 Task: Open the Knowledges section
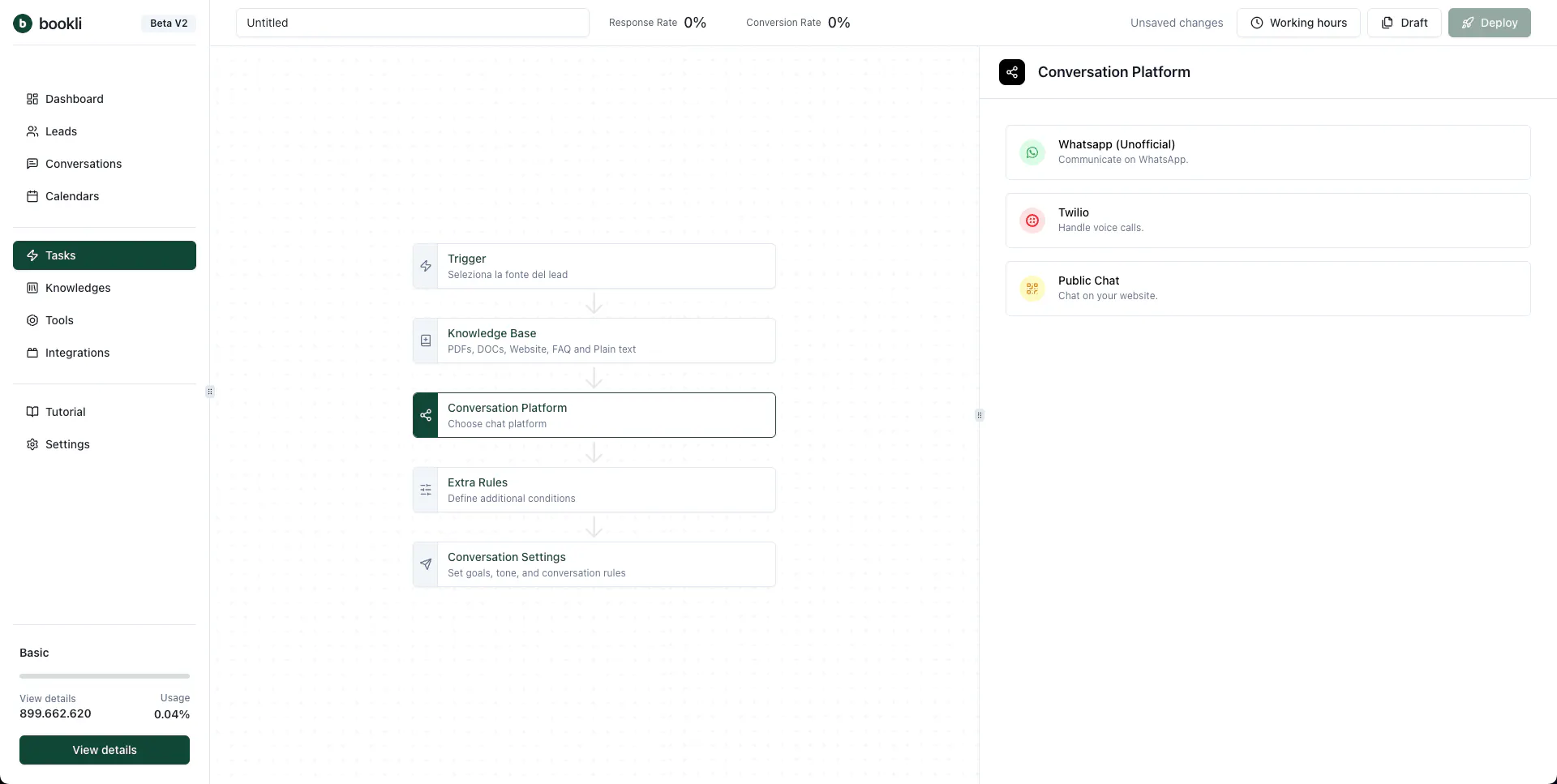click(x=105, y=288)
